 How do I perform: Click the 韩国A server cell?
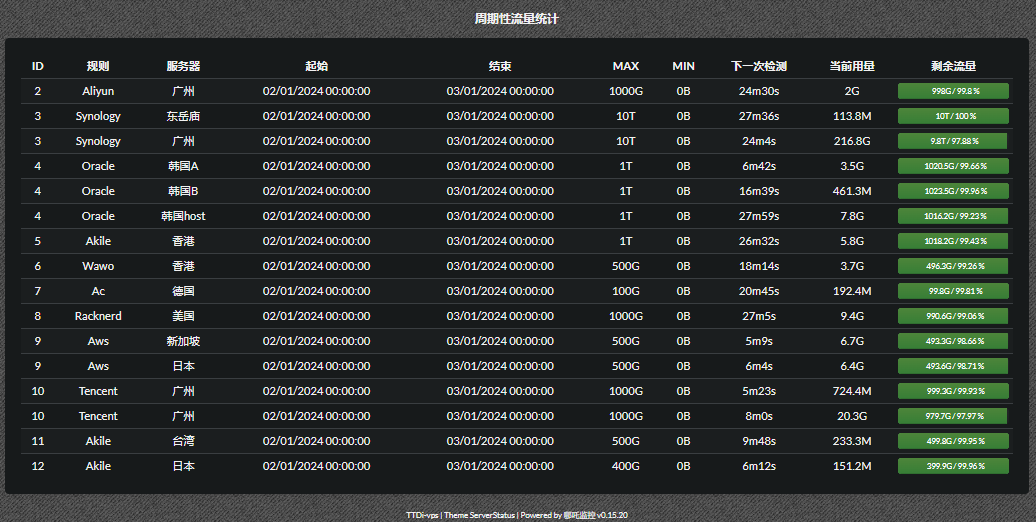click(x=183, y=167)
